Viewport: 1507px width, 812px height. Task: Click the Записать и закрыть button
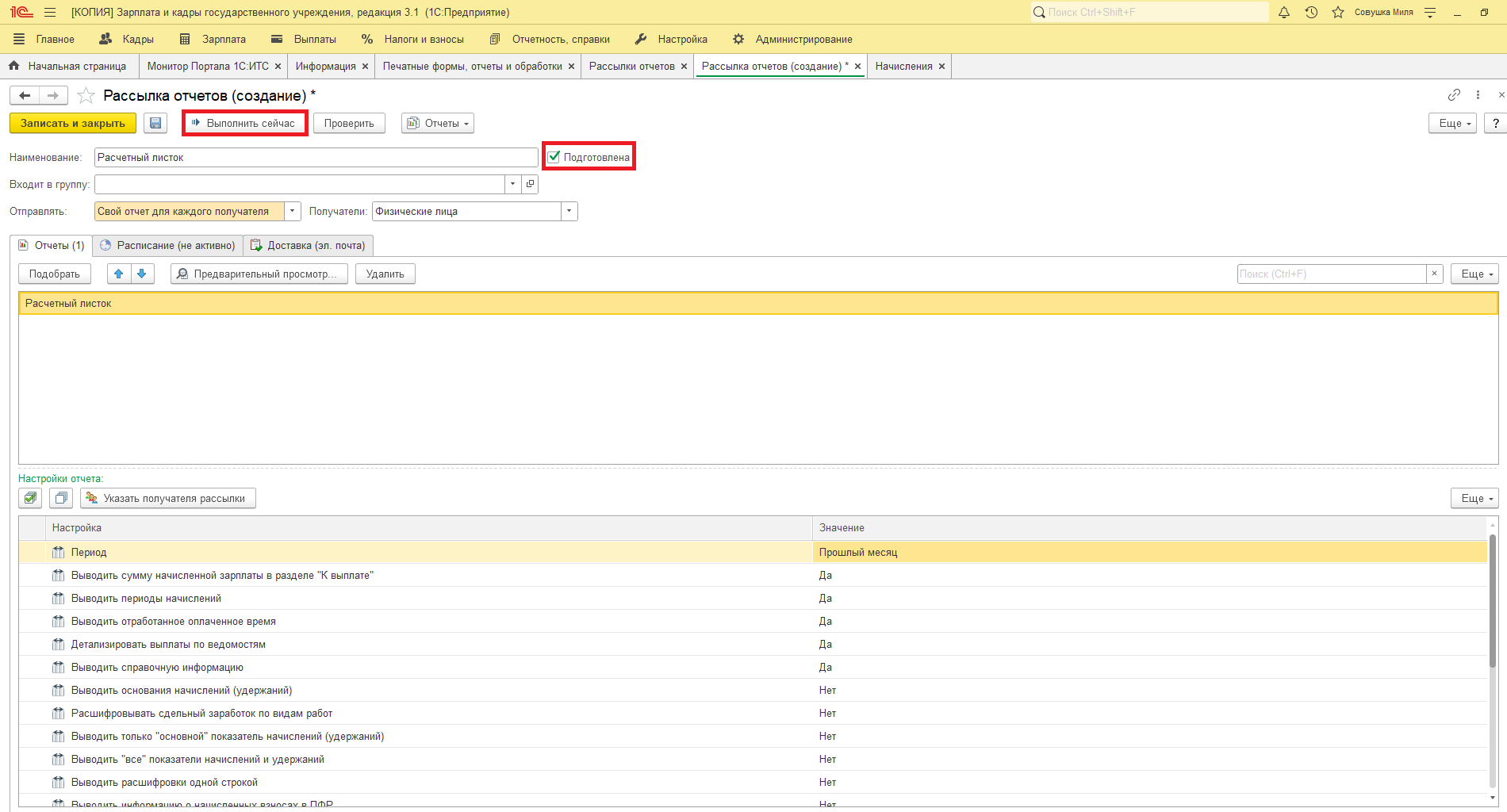click(x=73, y=123)
